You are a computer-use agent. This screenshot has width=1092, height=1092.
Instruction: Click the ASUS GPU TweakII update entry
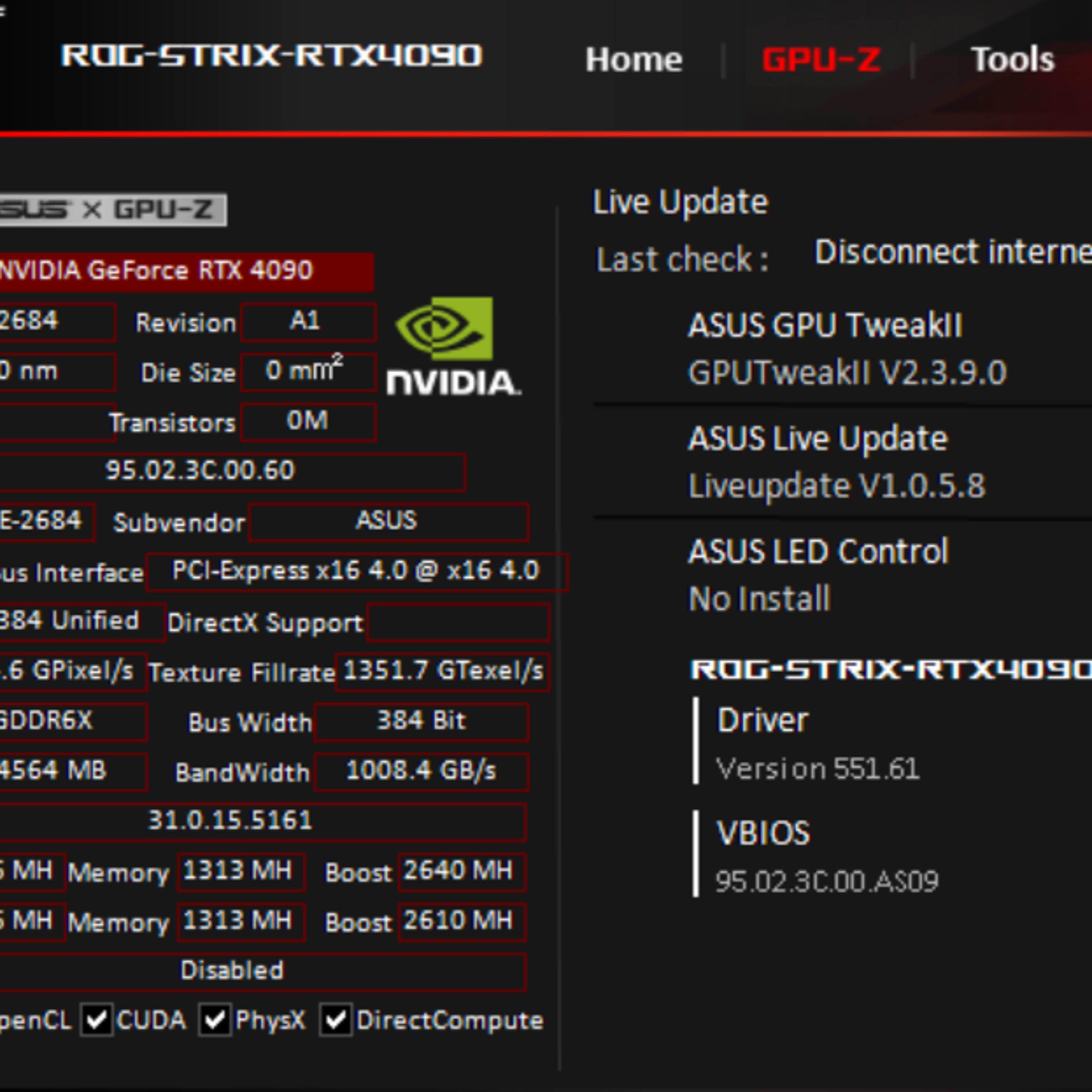click(825, 326)
